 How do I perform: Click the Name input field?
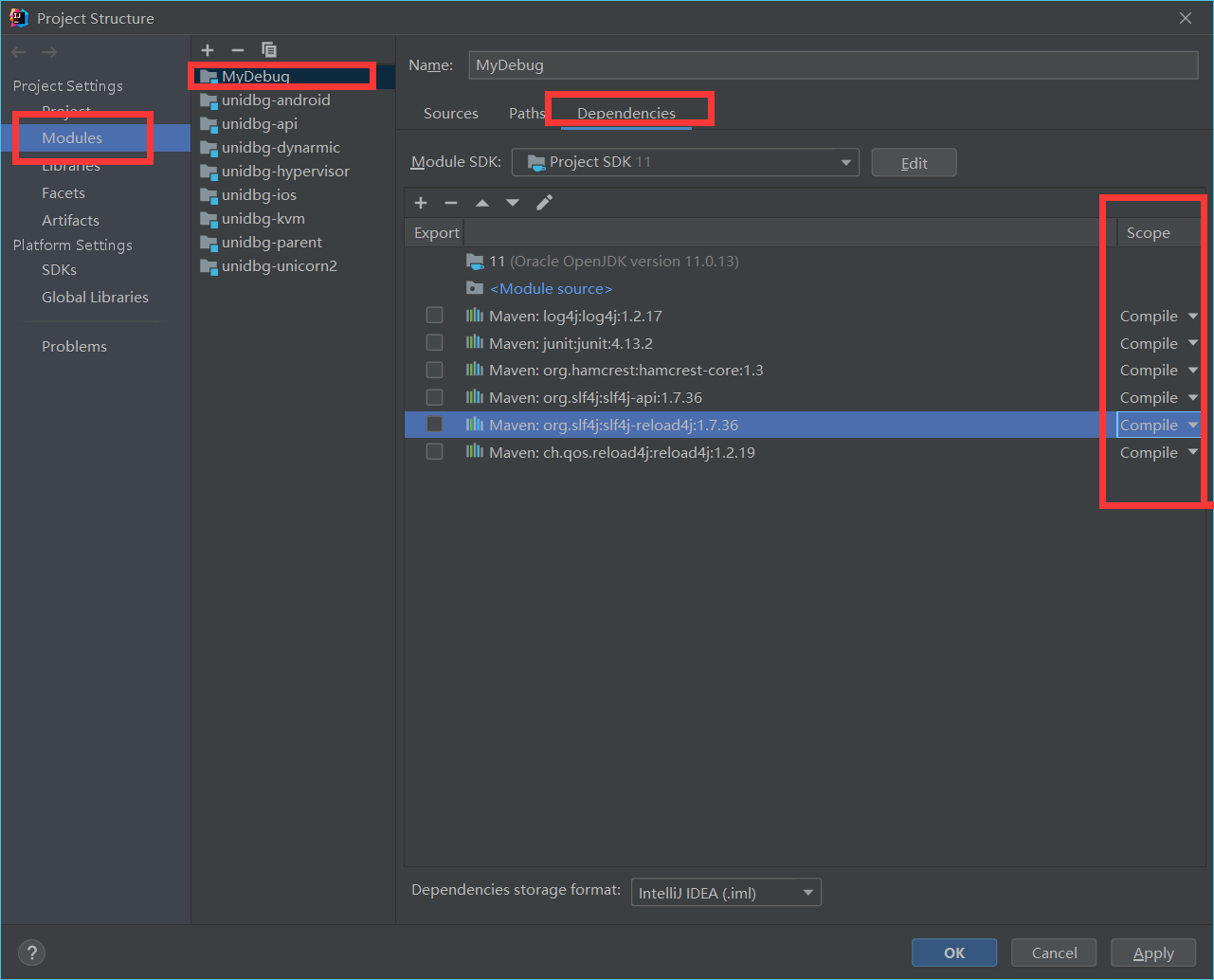[833, 65]
